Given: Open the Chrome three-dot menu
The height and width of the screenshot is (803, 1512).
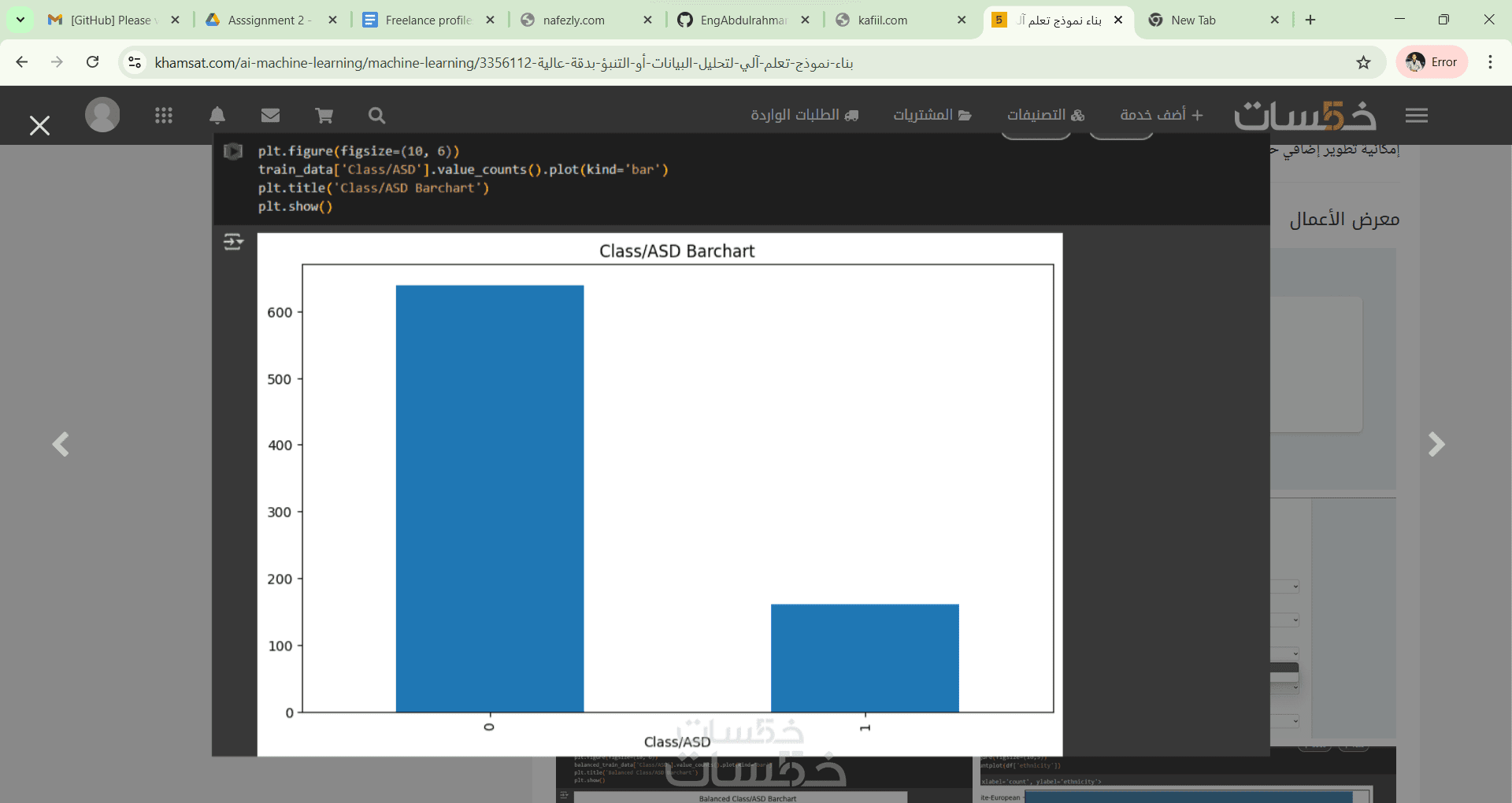Looking at the screenshot, I should tap(1490, 62).
